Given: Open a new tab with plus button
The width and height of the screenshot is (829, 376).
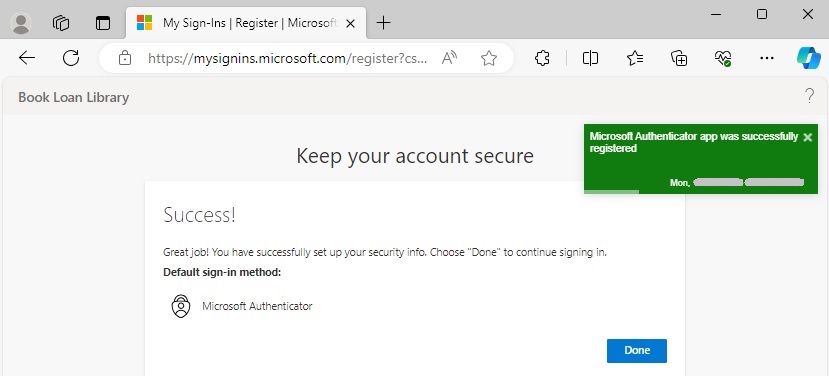Looking at the screenshot, I should click(383, 23).
